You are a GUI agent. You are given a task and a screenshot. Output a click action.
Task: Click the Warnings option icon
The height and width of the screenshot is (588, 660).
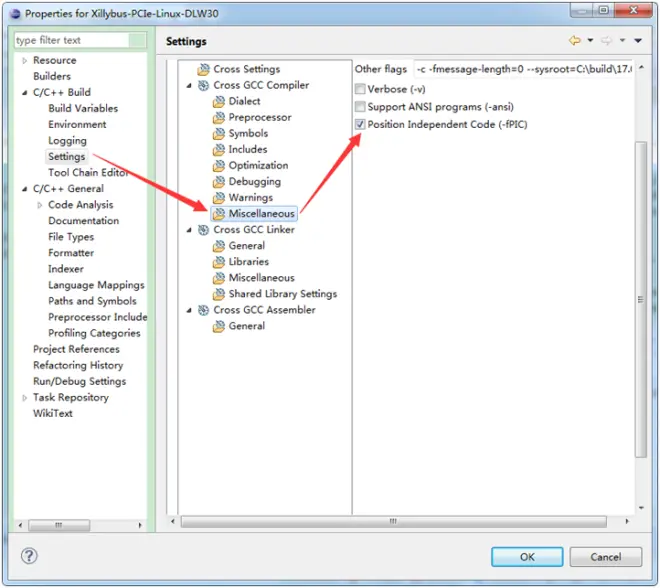[218, 198]
